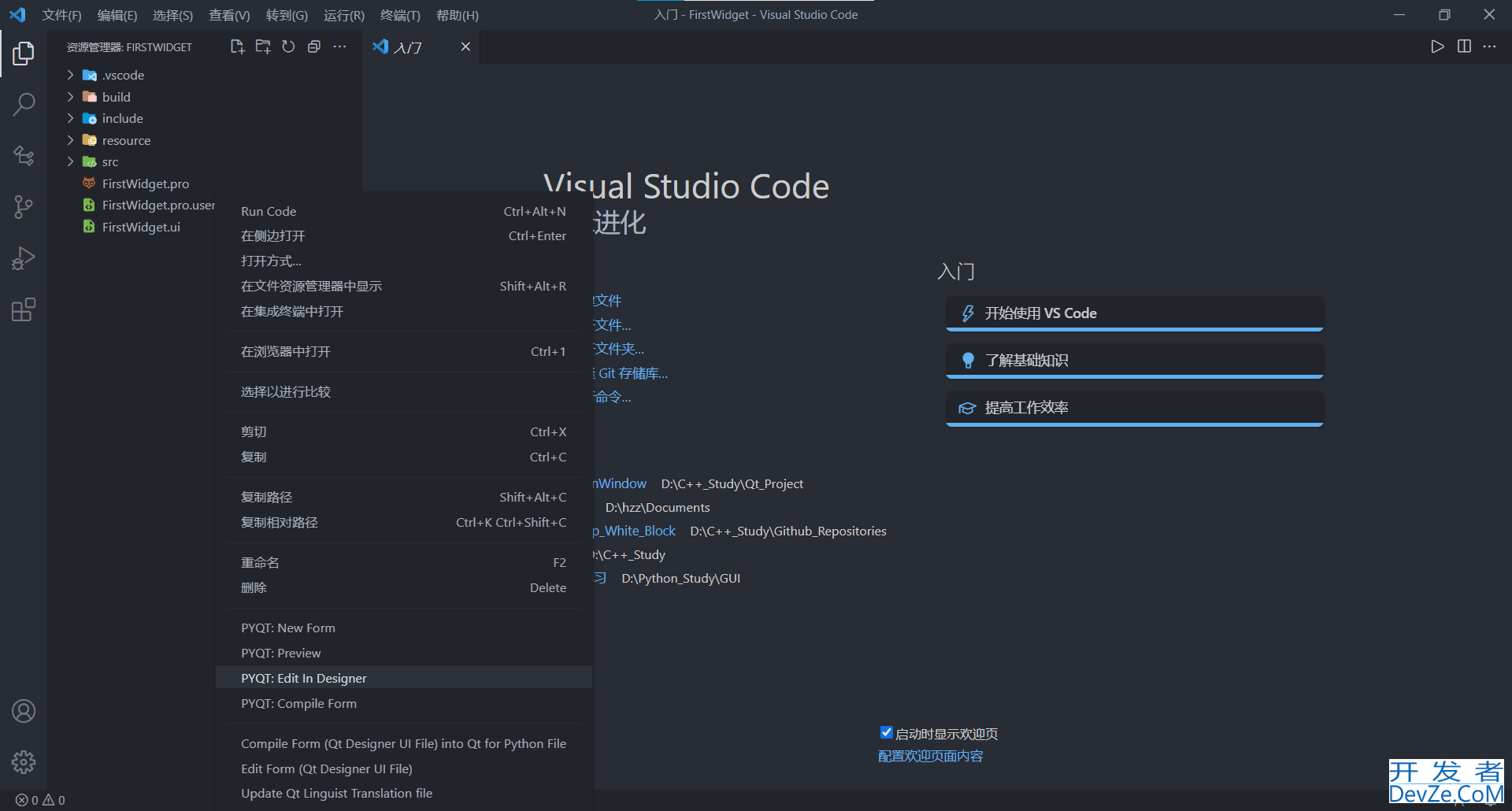This screenshot has height=811, width=1512.
Task: Click the graduation cap icon beside 提高工作效率
Action: (967, 408)
